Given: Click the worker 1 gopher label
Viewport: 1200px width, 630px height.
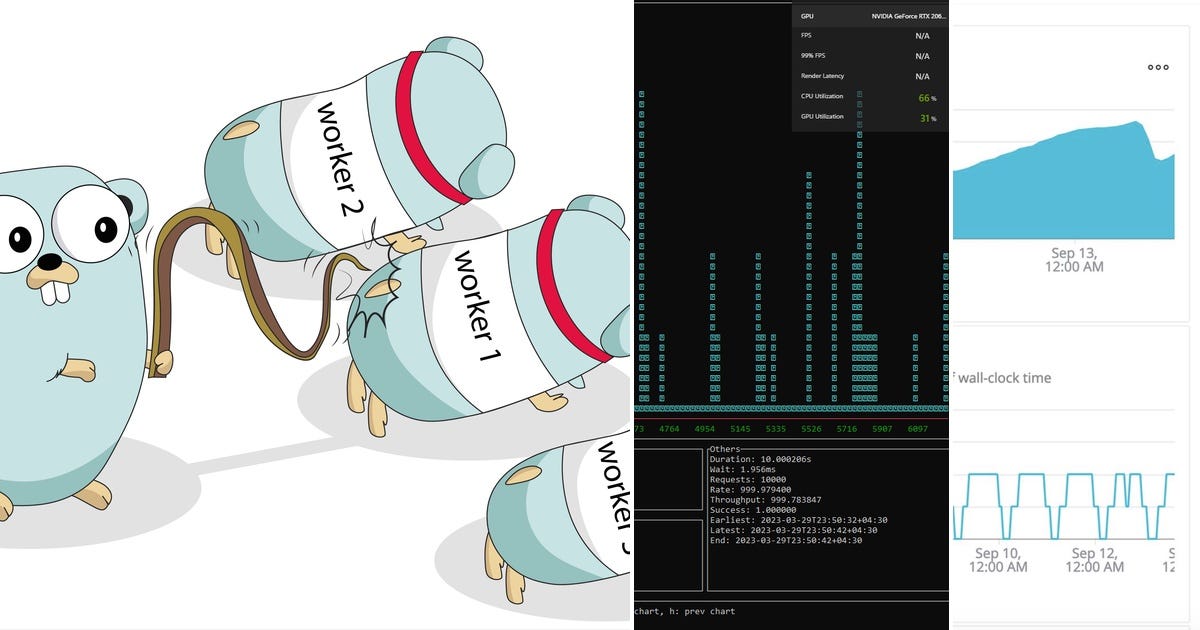Looking at the screenshot, I should pos(478,305).
